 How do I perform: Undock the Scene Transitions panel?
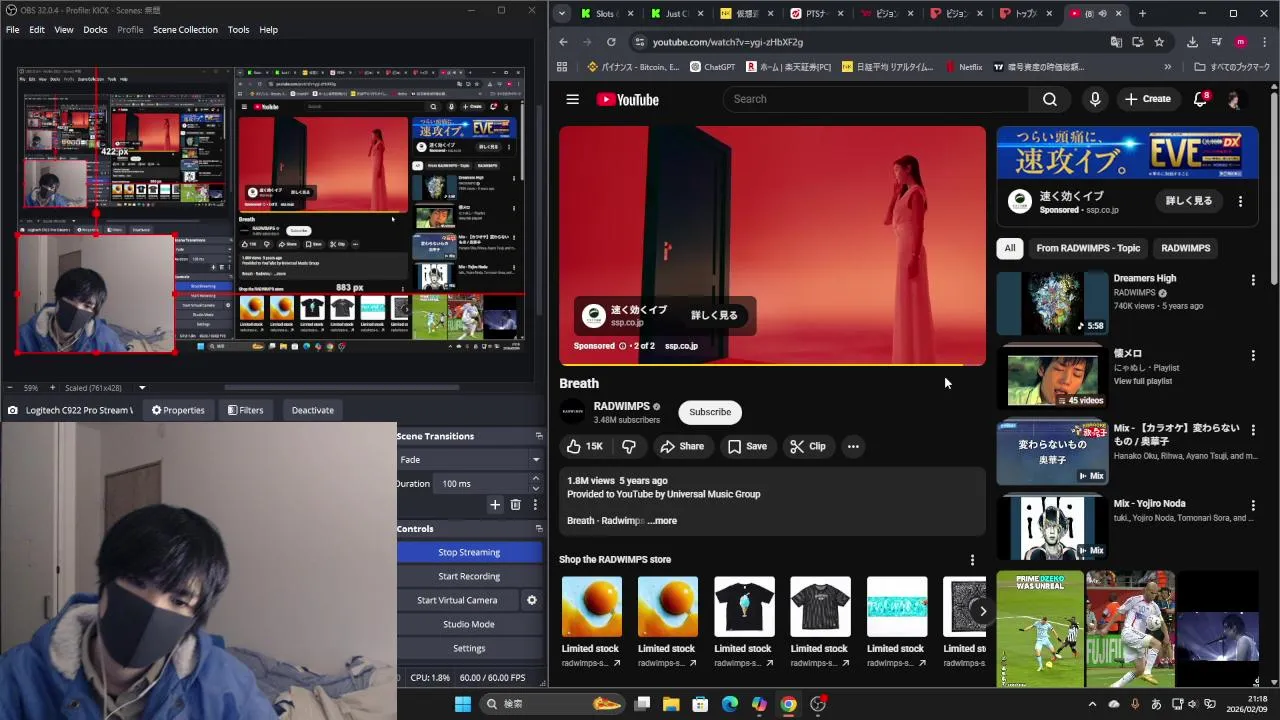pos(539,436)
